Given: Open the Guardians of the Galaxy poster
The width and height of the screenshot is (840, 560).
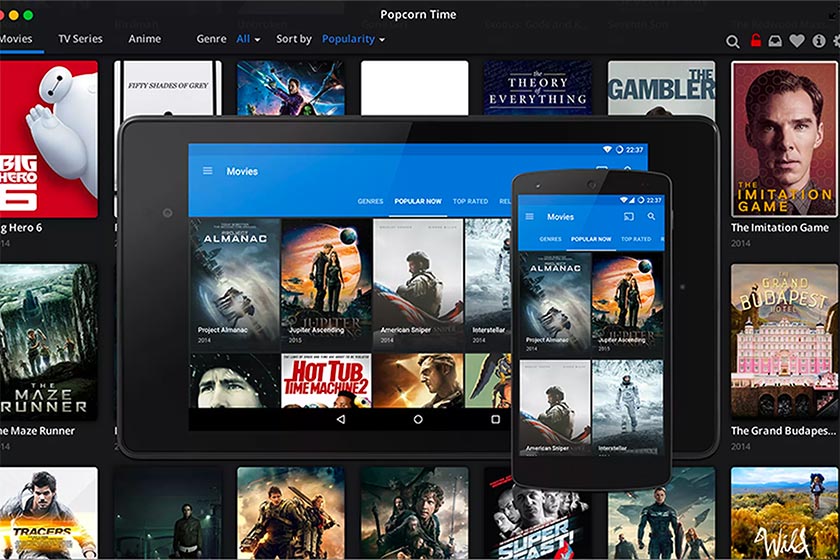Looking at the screenshot, I should click(x=291, y=88).
